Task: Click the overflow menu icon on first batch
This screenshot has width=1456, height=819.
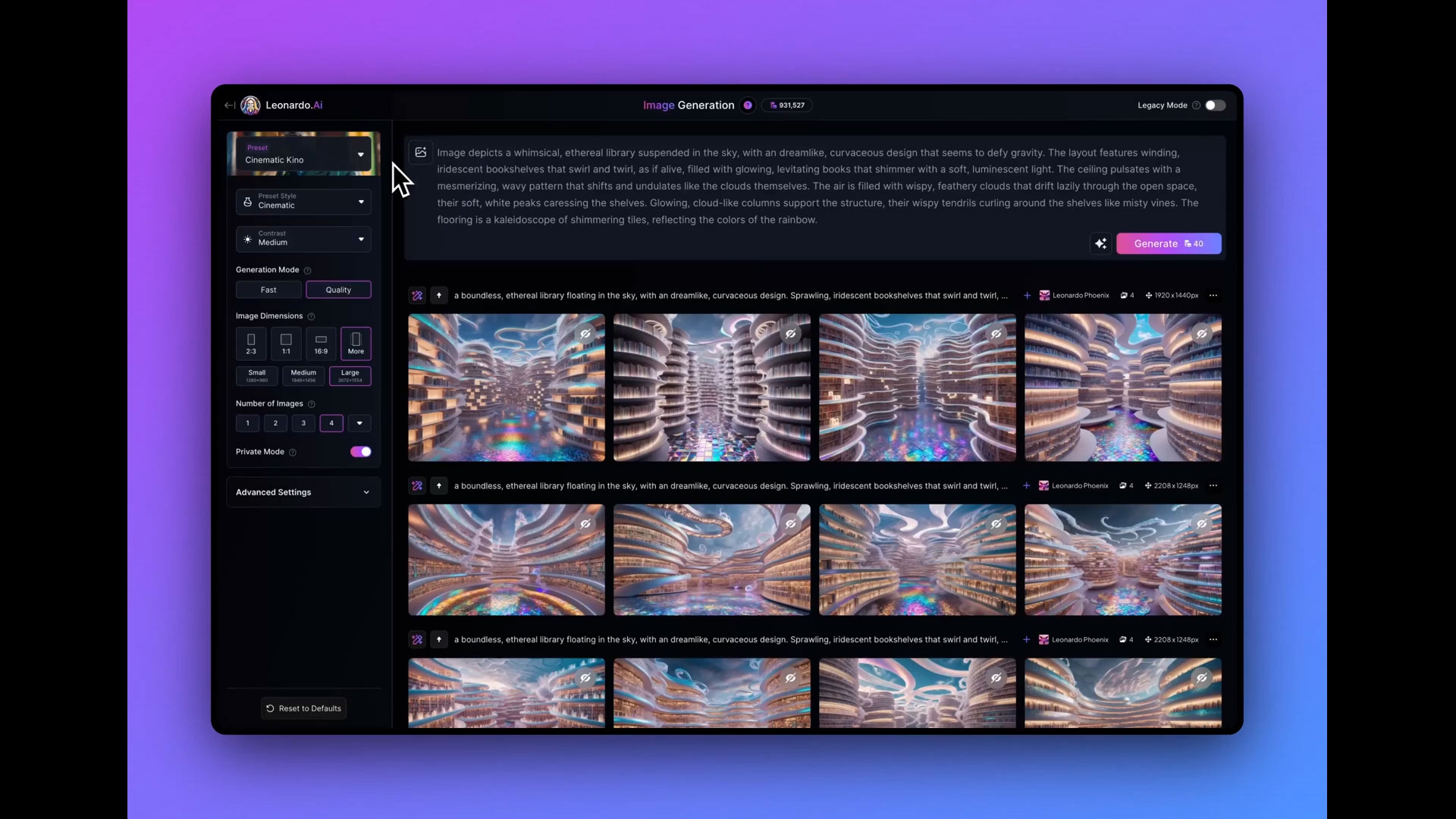Action: coord(1213,295)
